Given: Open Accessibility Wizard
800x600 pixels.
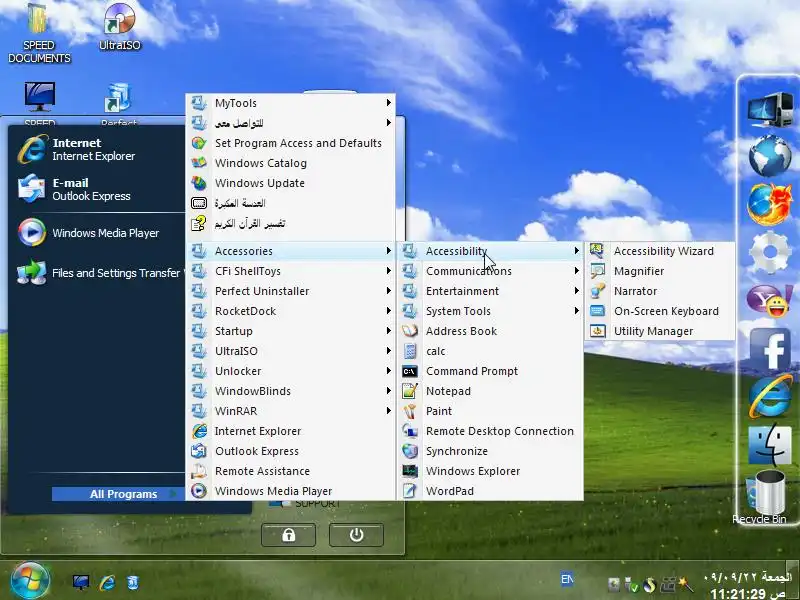Looking at the screenshot, I should pyautogui.click(x=659, y=251).
